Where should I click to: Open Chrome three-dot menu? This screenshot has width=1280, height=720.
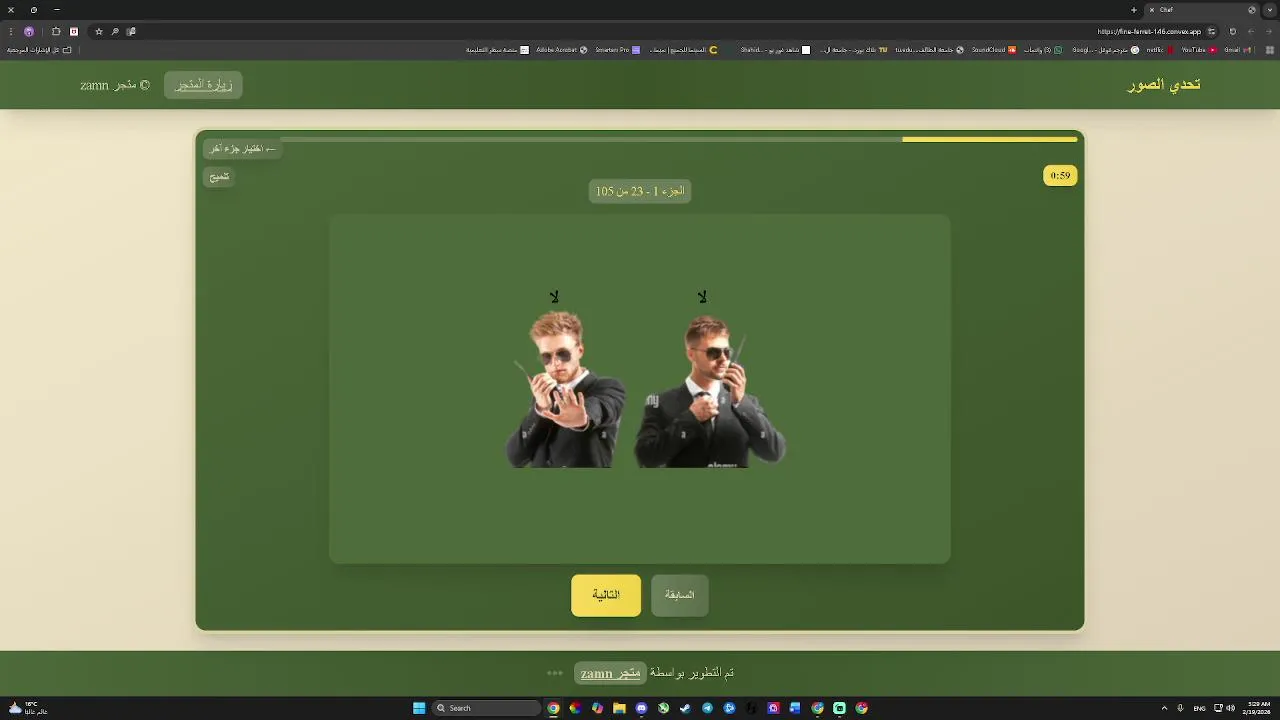point(11,31)
